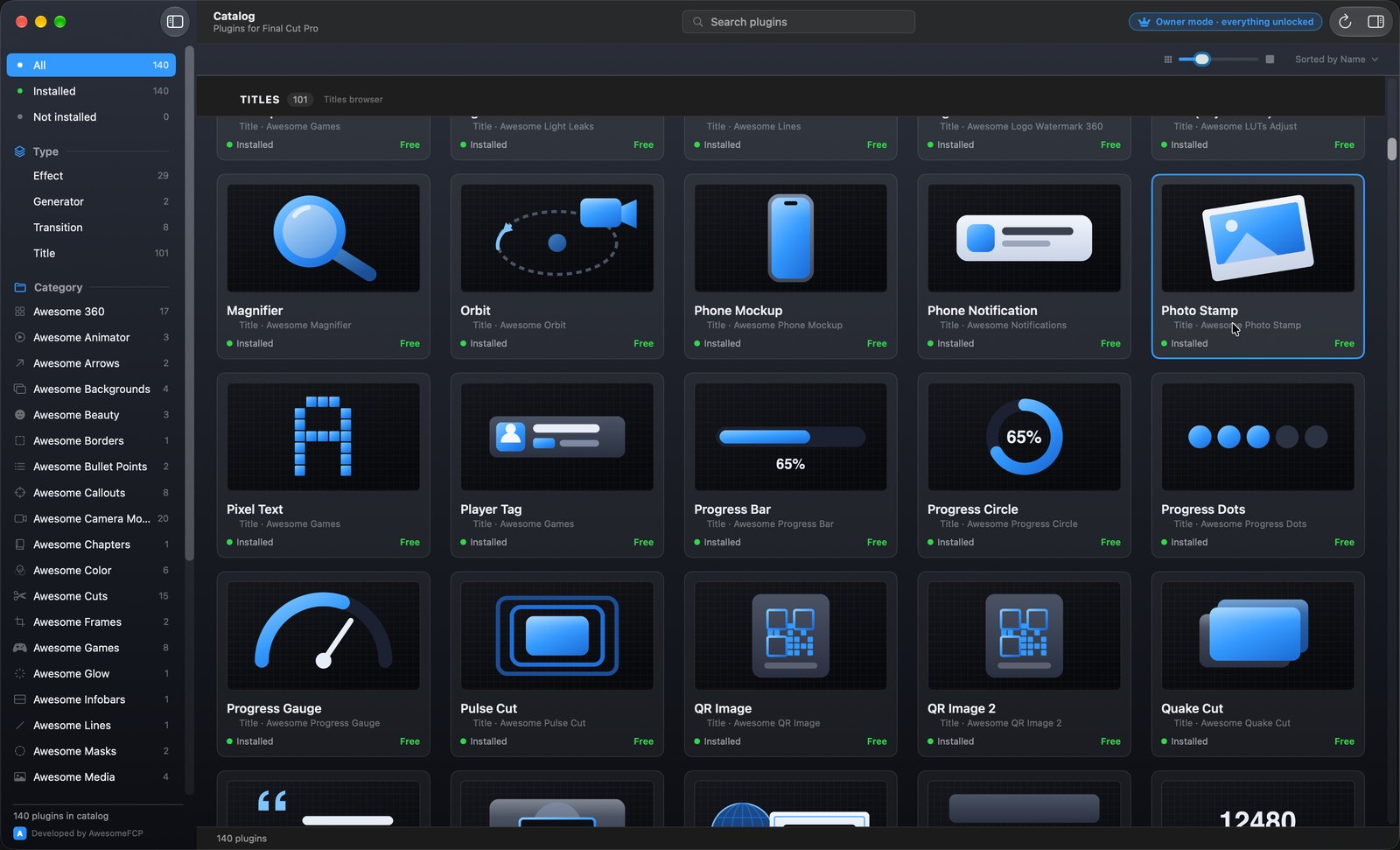Click the sidebar vertical scrollbar
Viewport: 1400px width, 850px height.
pos(189,303)
